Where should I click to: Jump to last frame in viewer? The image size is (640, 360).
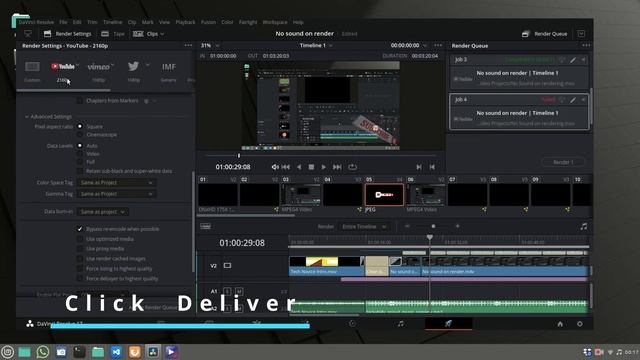click(x=337, y=167)
